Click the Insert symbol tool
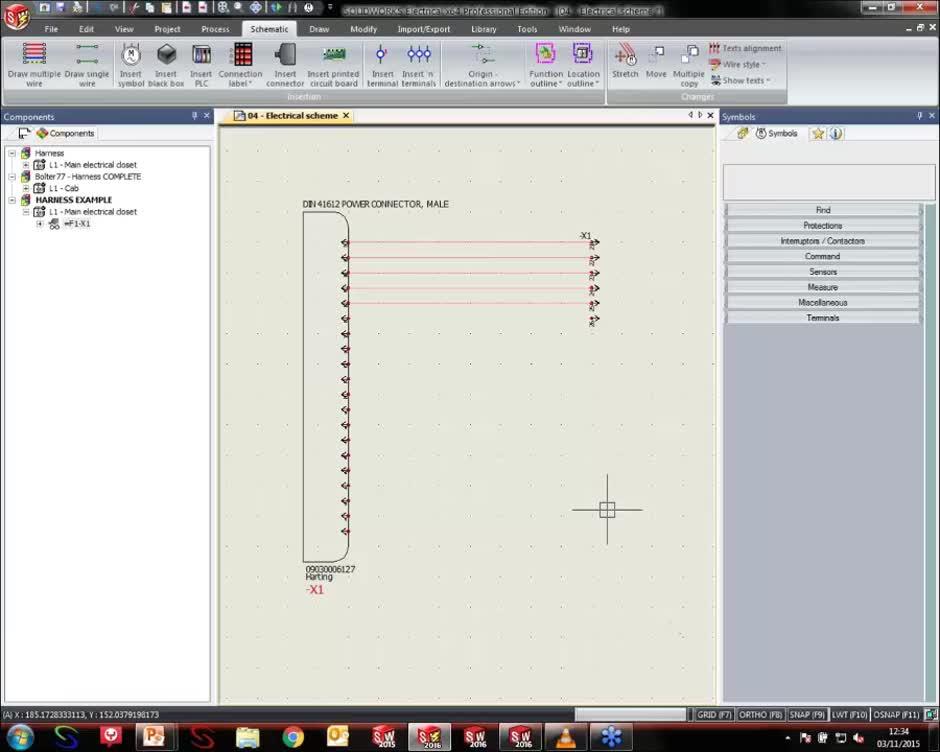The width and height of the screenshot is (940, 752). [131, 63]
